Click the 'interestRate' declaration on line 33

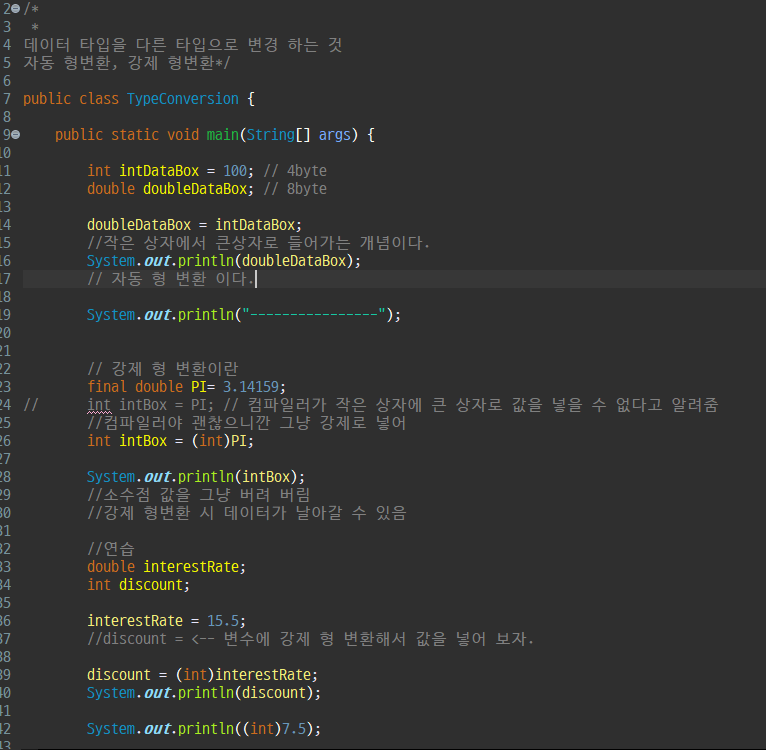coord(191,567)
